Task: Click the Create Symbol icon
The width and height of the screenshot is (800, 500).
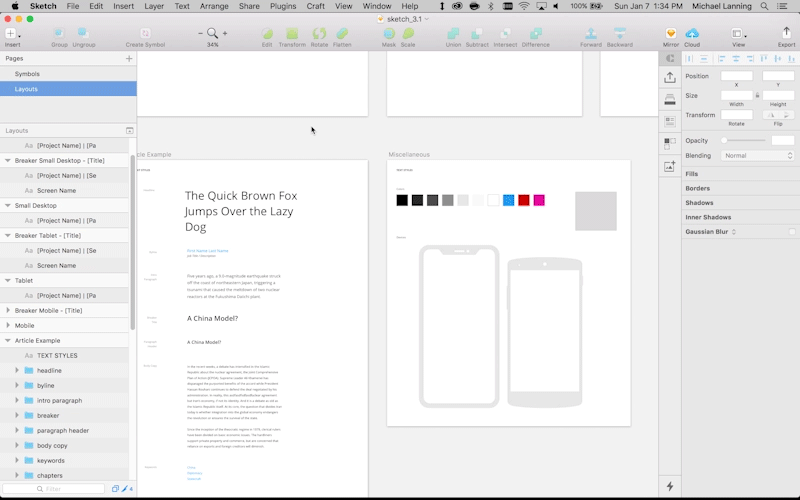Action: coord(145,34)
